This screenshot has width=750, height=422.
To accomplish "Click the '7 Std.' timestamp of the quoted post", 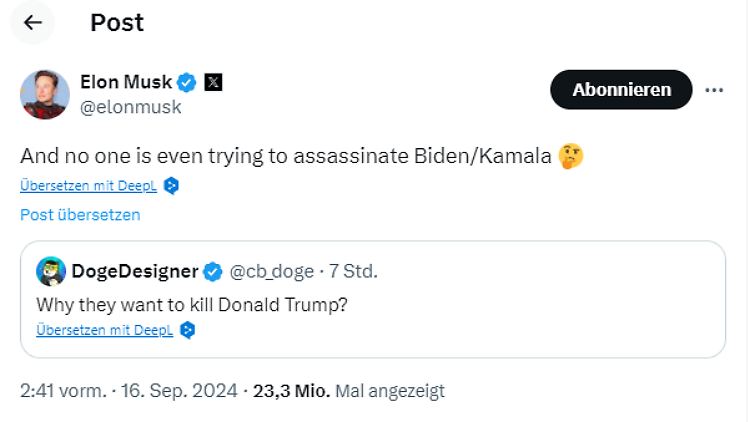I will [353, 271].
